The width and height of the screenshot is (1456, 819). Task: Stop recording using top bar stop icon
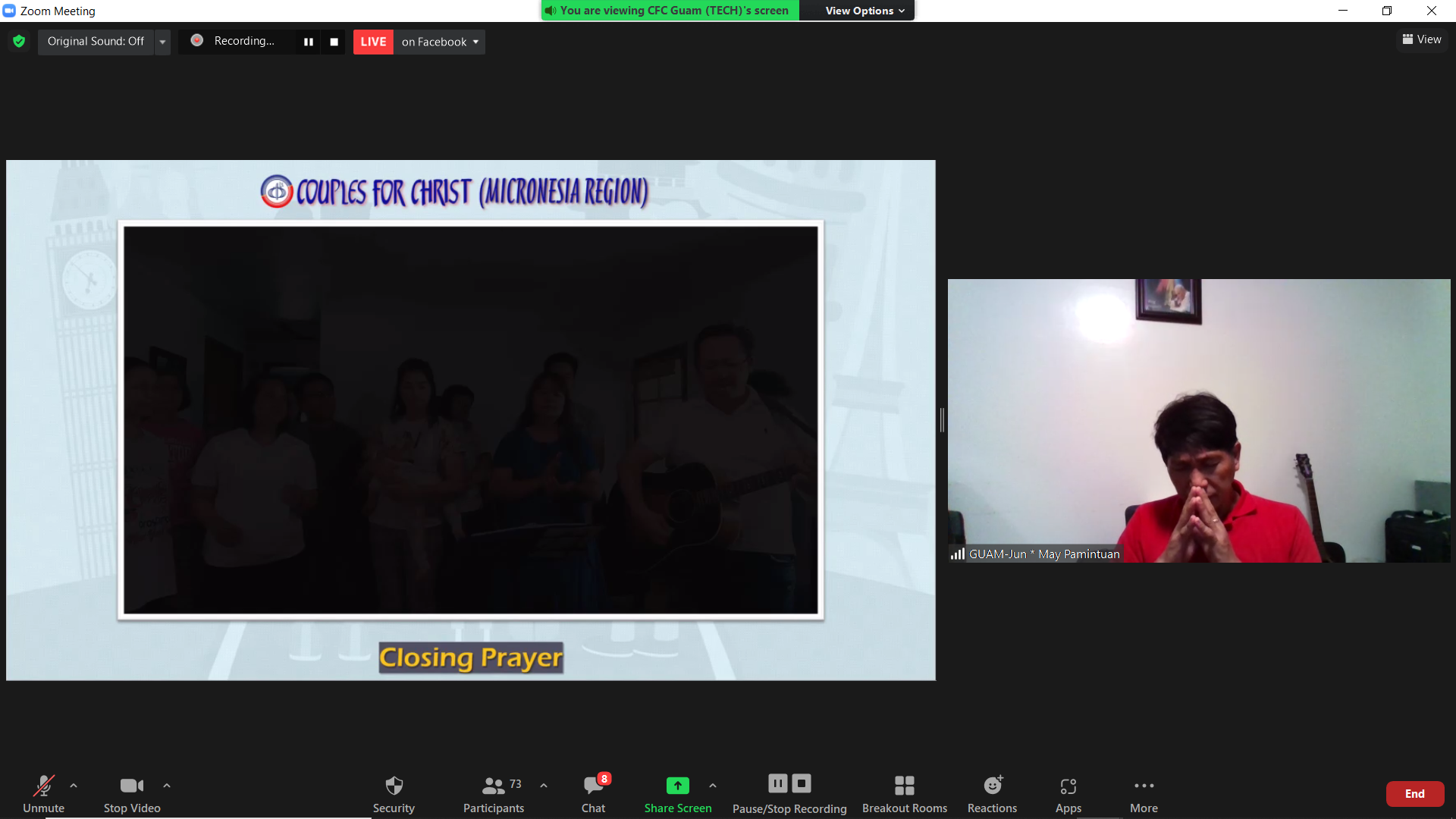click(334, 42)
